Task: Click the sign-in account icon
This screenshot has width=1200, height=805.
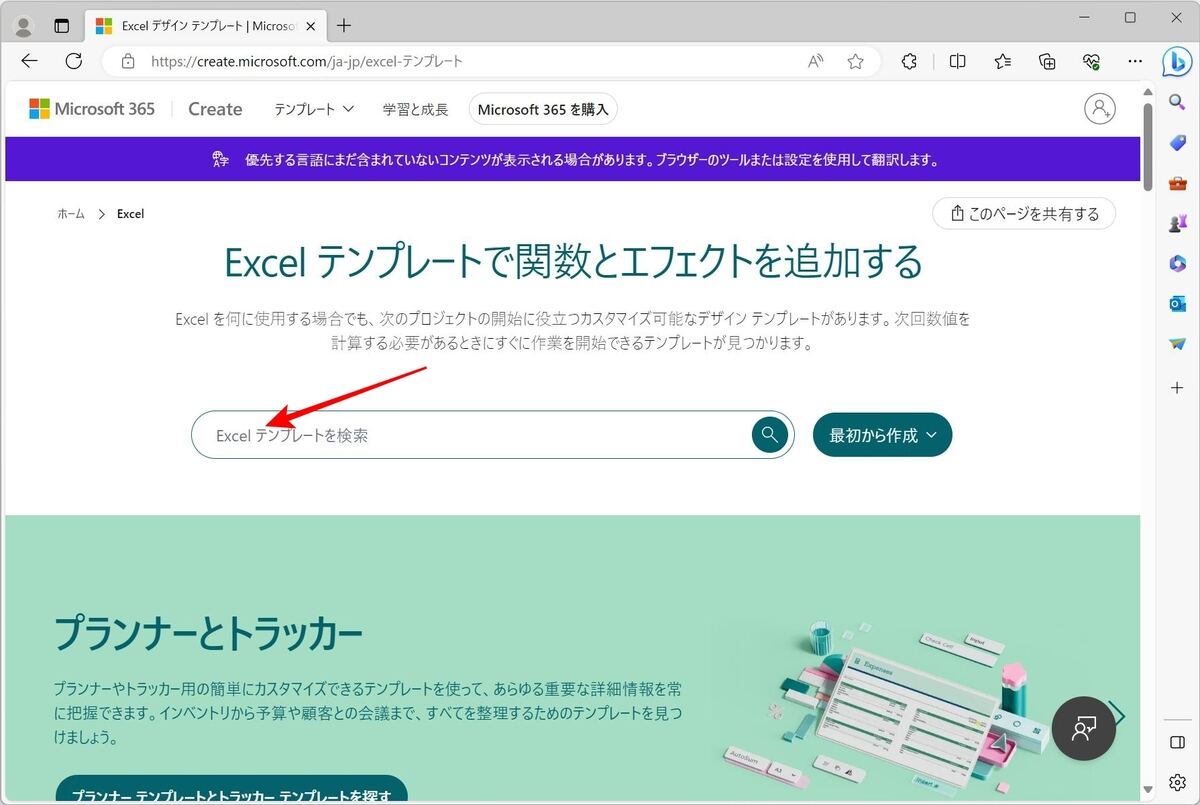Action: (1100, 108)
